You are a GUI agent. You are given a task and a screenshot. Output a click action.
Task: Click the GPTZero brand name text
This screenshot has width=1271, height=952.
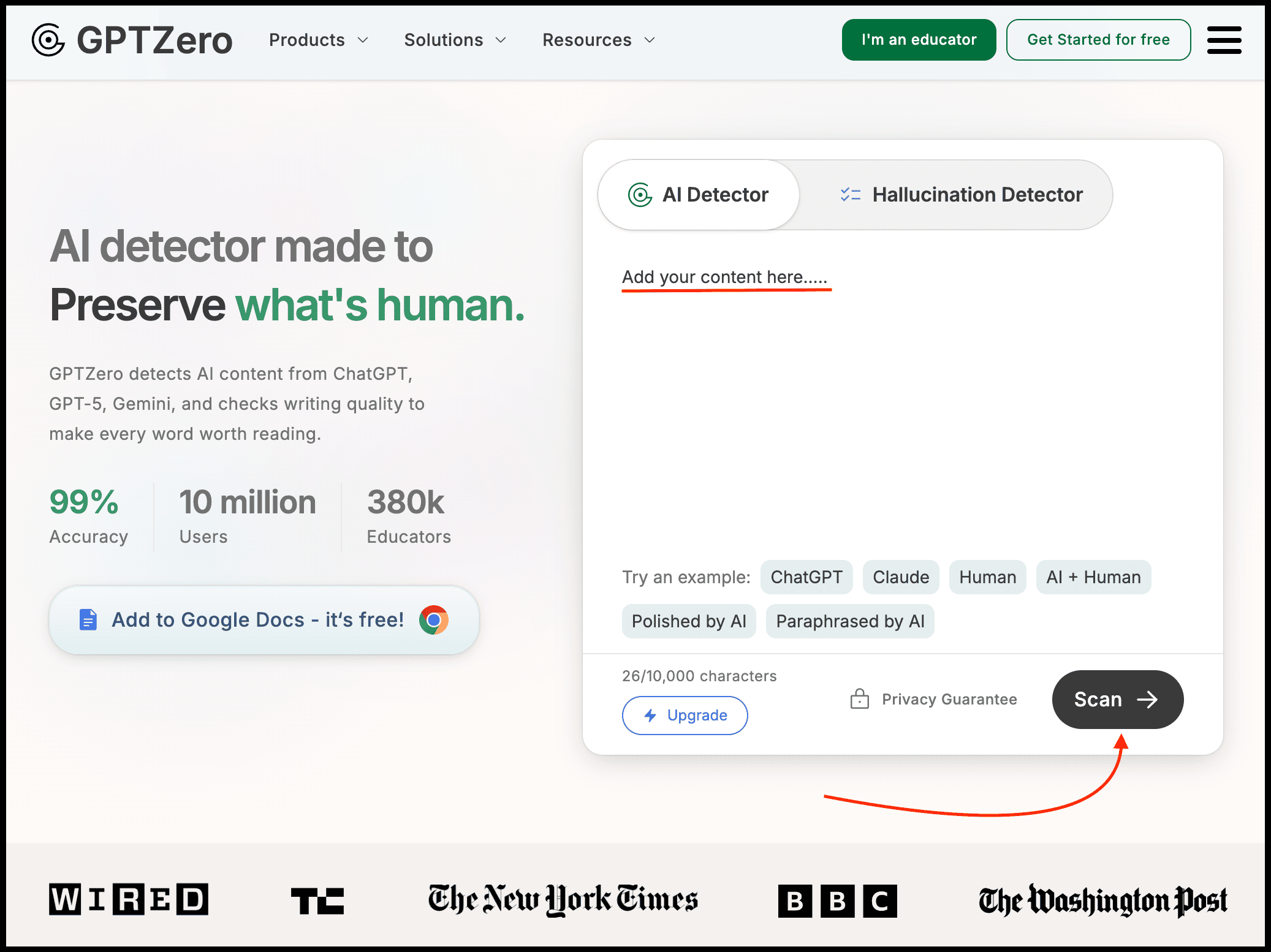click(154, 40)
